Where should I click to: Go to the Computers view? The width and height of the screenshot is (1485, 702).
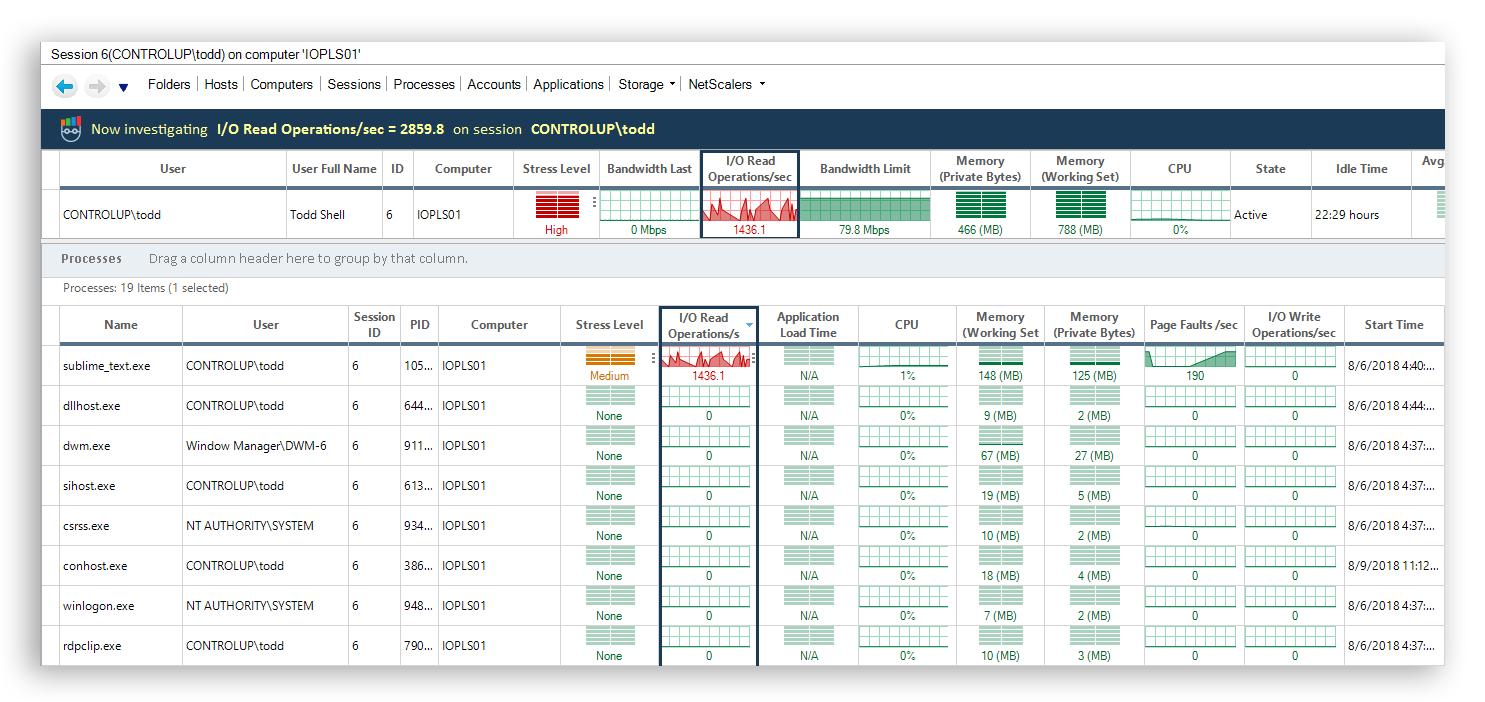(282, 85)
